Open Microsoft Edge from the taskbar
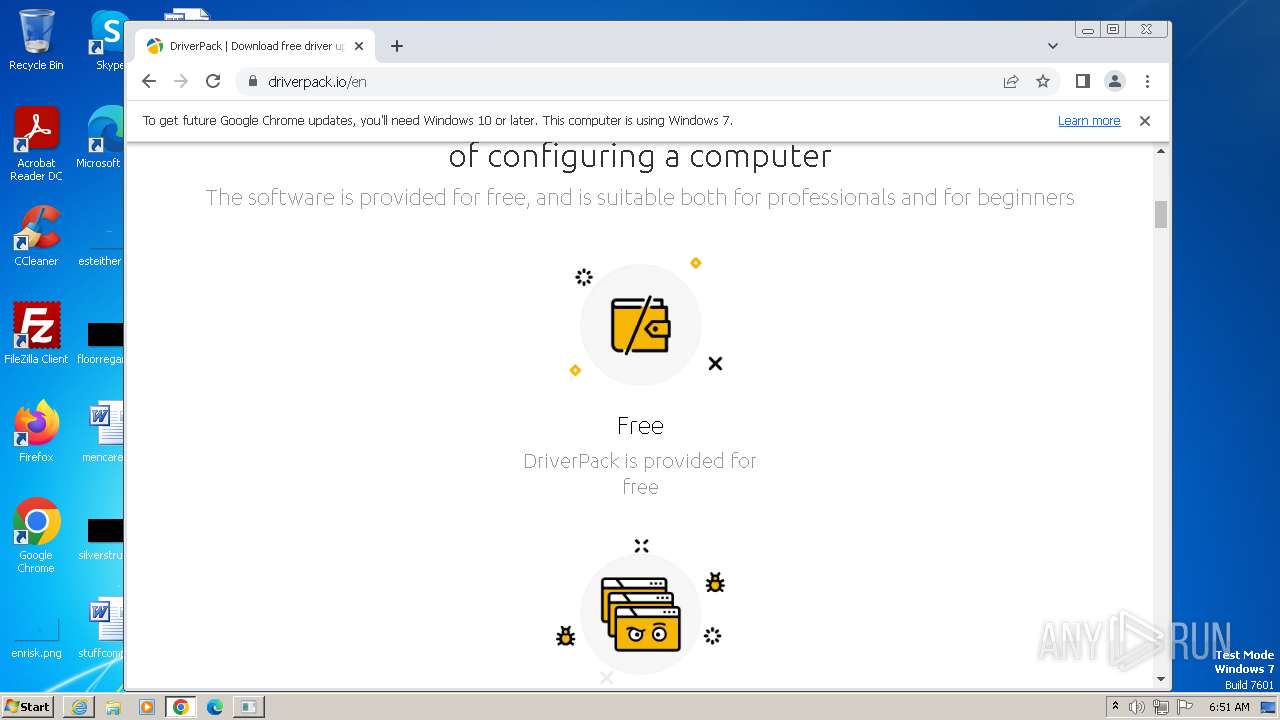Viewport: 1280px width, 720px height. point(215,707)
